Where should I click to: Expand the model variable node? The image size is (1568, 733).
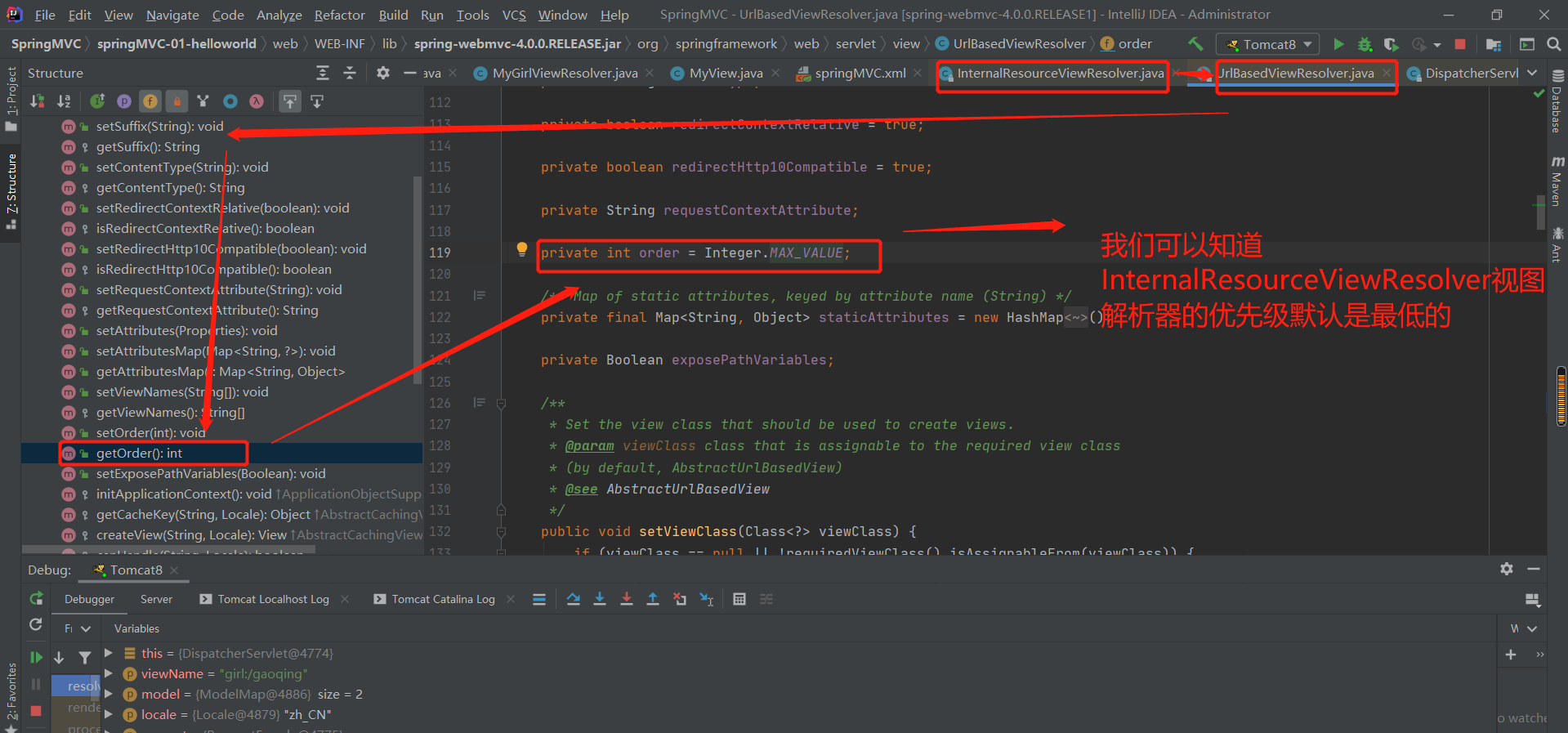(x=109, y=694)
